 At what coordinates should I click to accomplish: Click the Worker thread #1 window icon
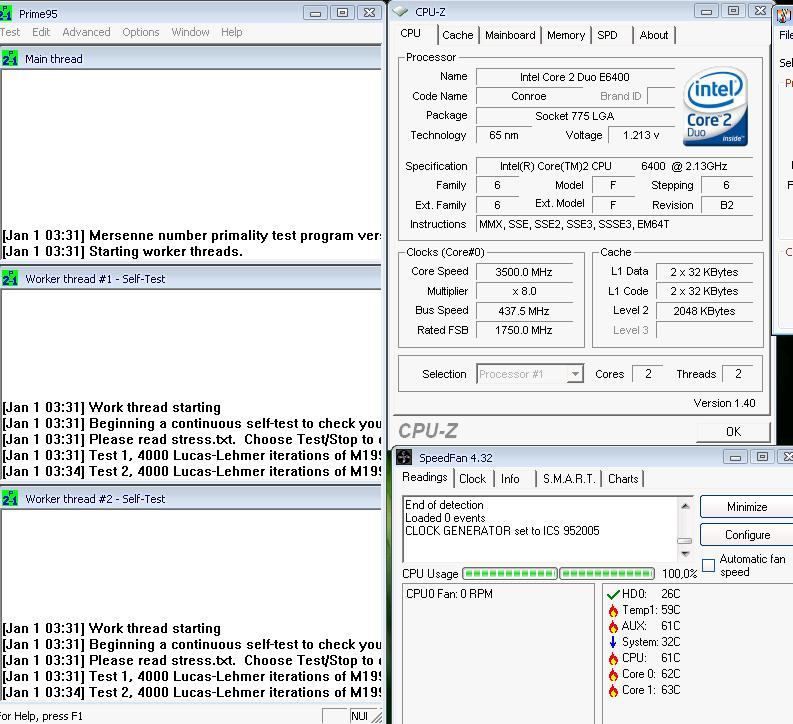coord(10,279)
